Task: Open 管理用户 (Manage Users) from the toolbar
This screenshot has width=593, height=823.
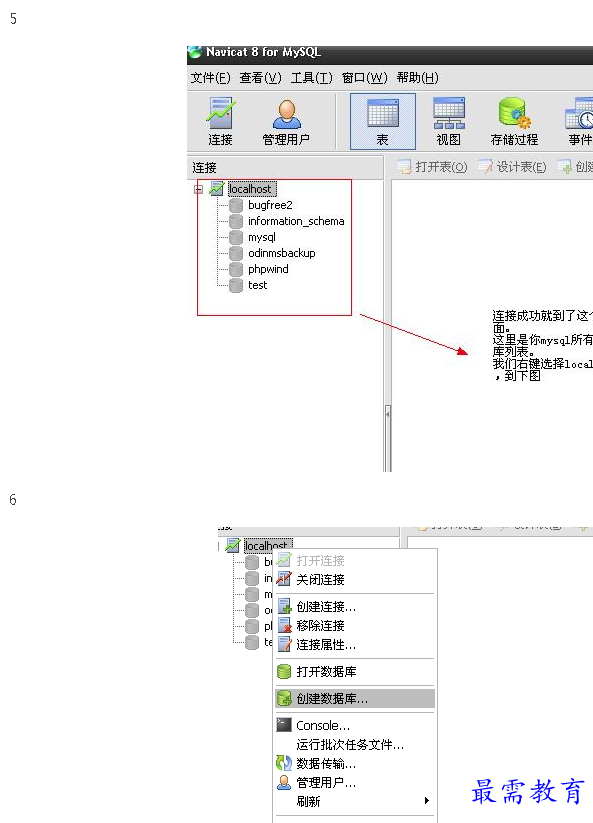Action: [x=286, y=122]
